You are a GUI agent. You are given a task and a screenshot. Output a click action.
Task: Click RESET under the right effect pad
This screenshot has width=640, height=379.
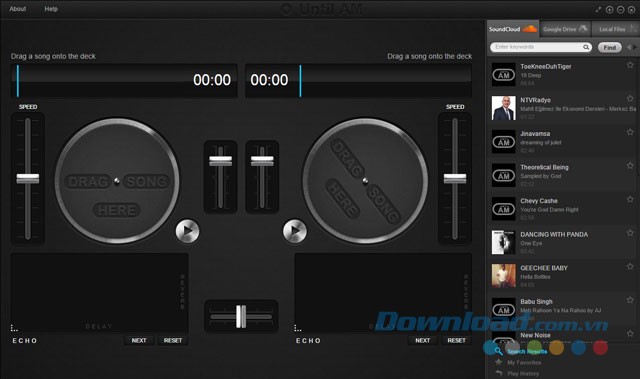click(456, 340)
